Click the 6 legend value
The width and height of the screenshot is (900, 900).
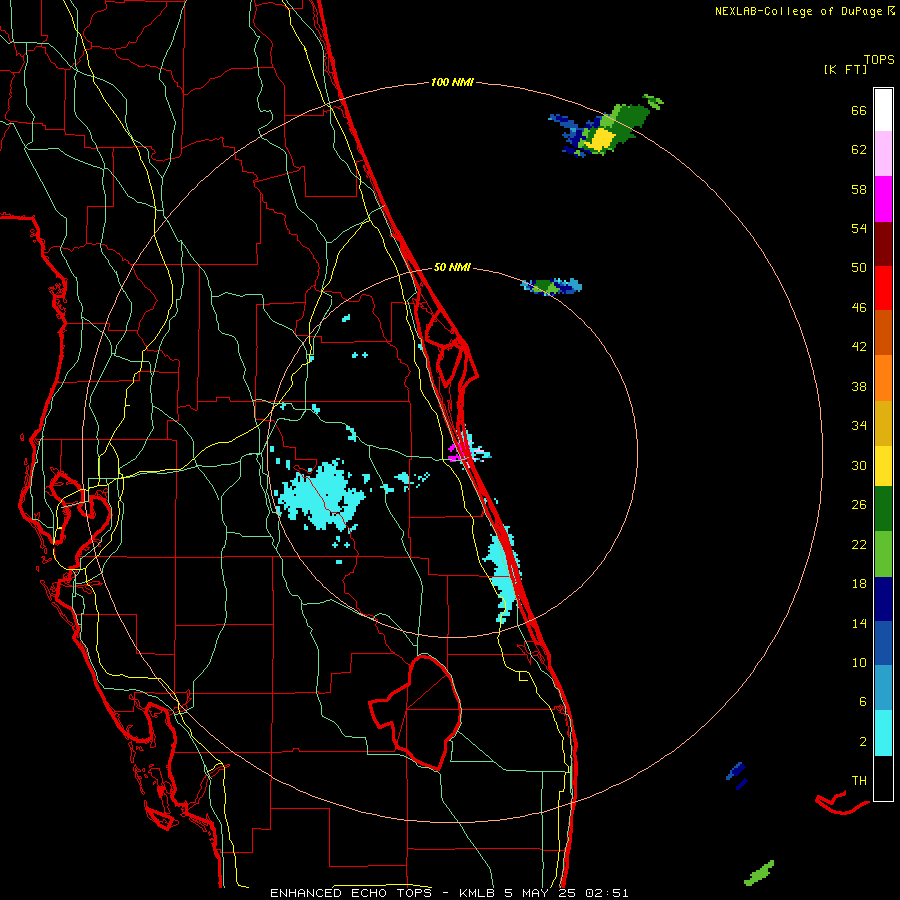[863, 701]
